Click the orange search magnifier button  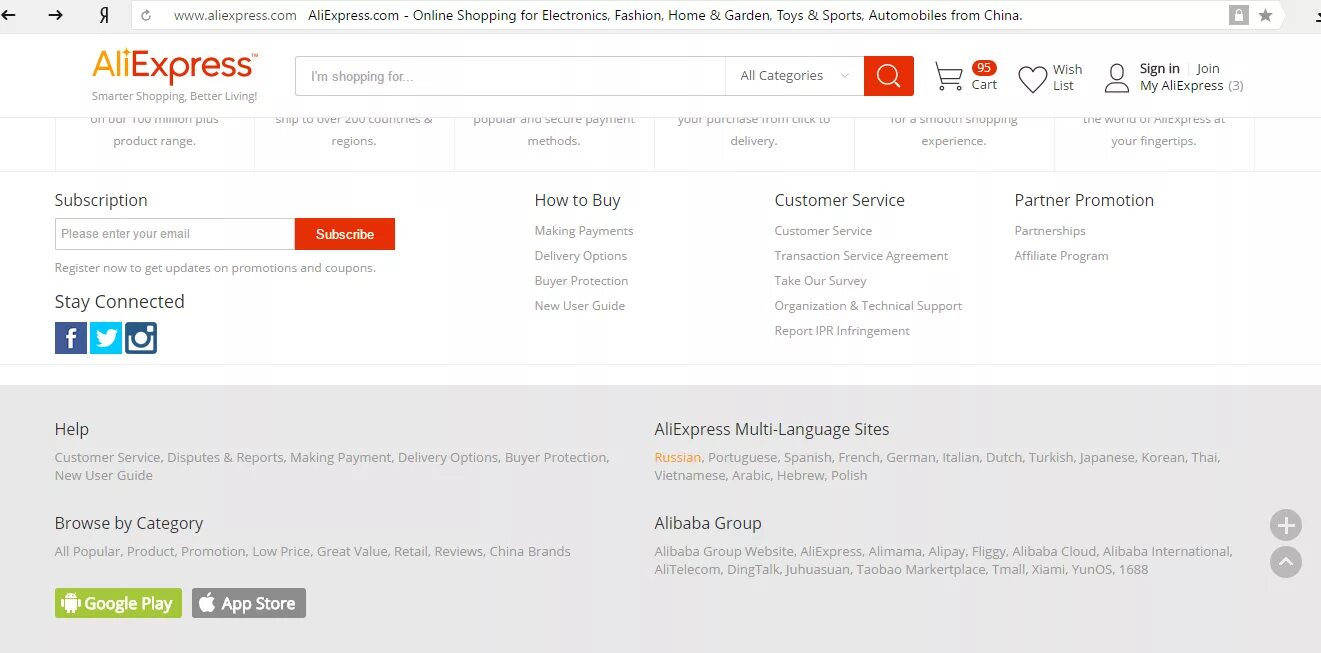coord(888,76)
